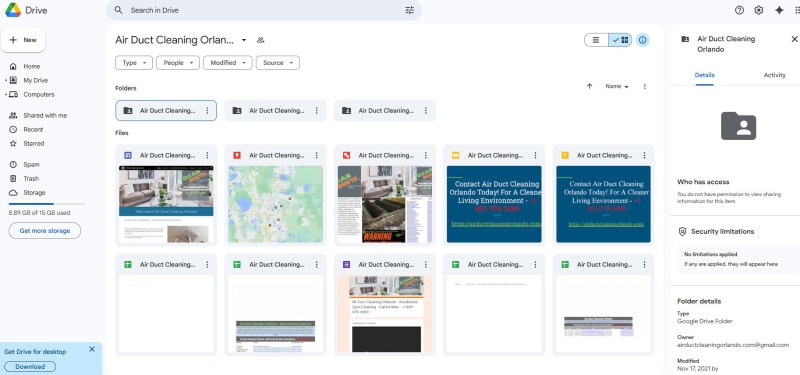Select grid layout view

[x=620, y=40]
